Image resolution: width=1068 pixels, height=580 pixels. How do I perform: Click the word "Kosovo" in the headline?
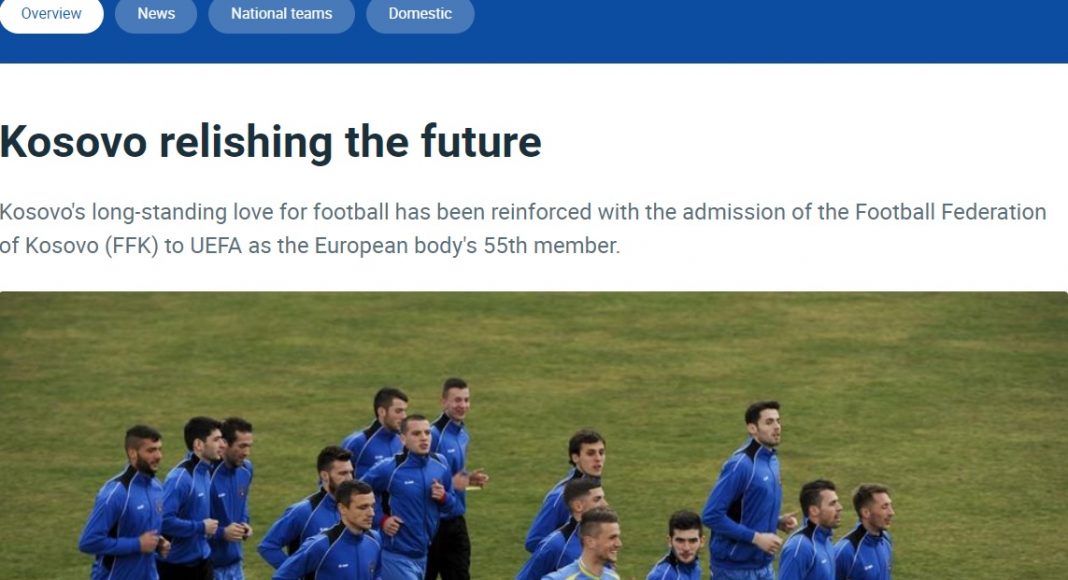point(73,142)
